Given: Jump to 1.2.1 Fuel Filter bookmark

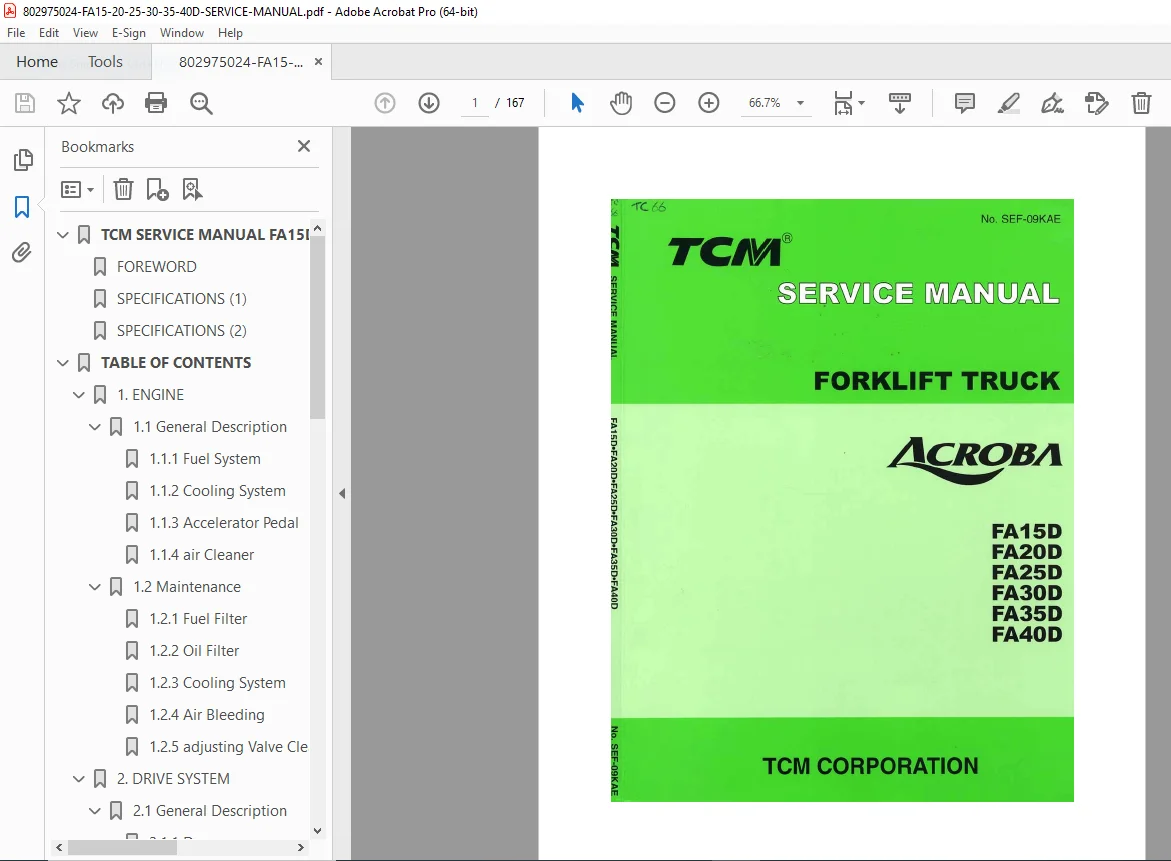Looking at the screenshot, I should click(198, 619).
